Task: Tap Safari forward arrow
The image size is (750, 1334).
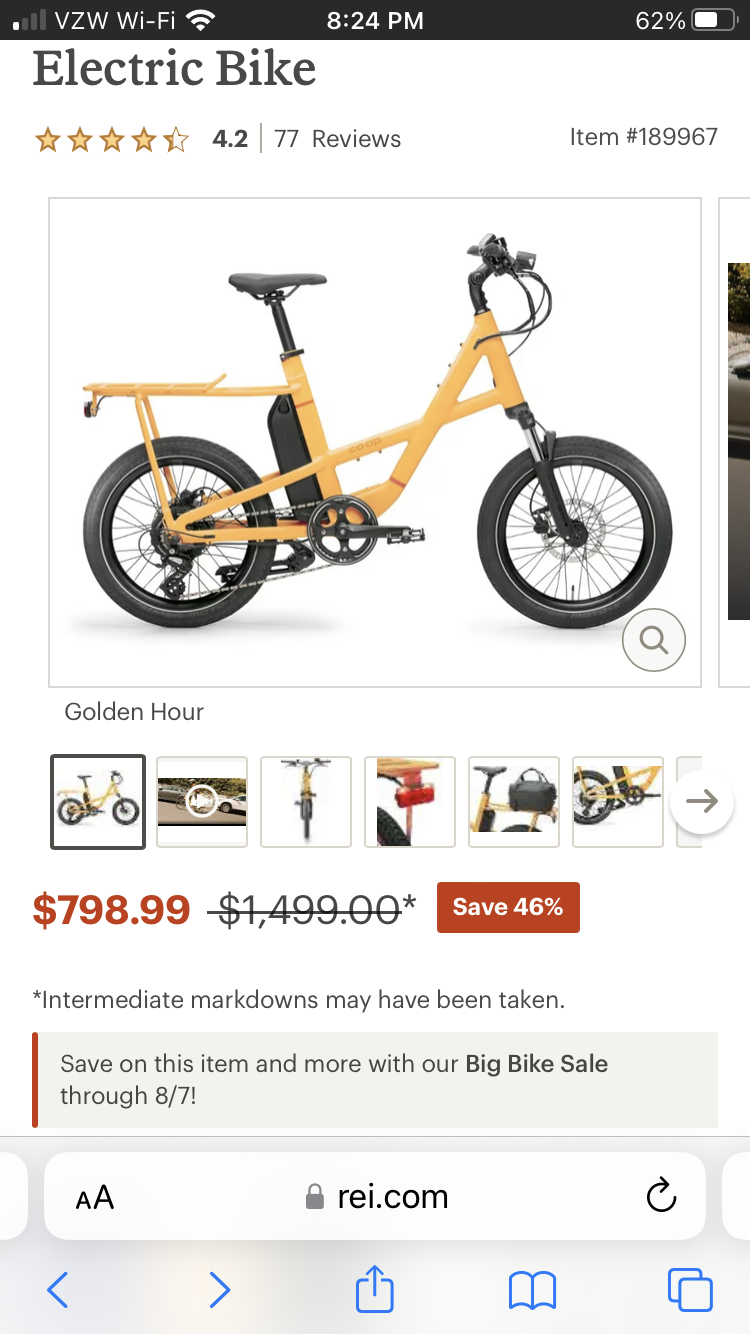Action: coord(219,1290)
